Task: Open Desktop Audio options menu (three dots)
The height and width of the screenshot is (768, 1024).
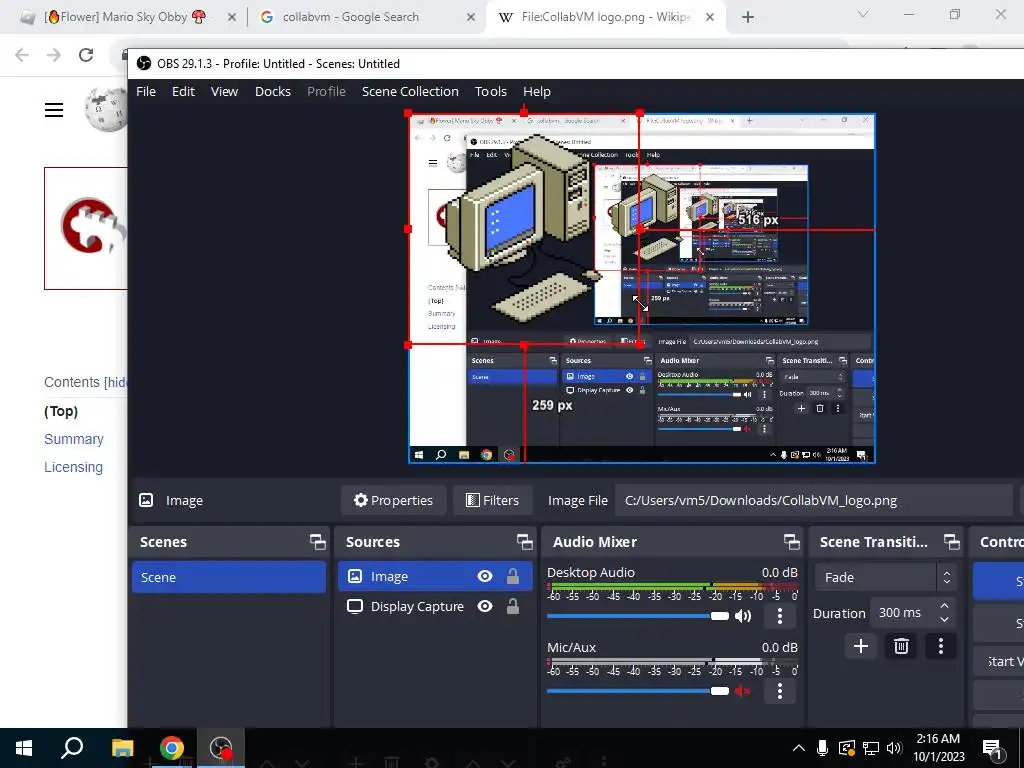Action: click(x=780, y=616)
